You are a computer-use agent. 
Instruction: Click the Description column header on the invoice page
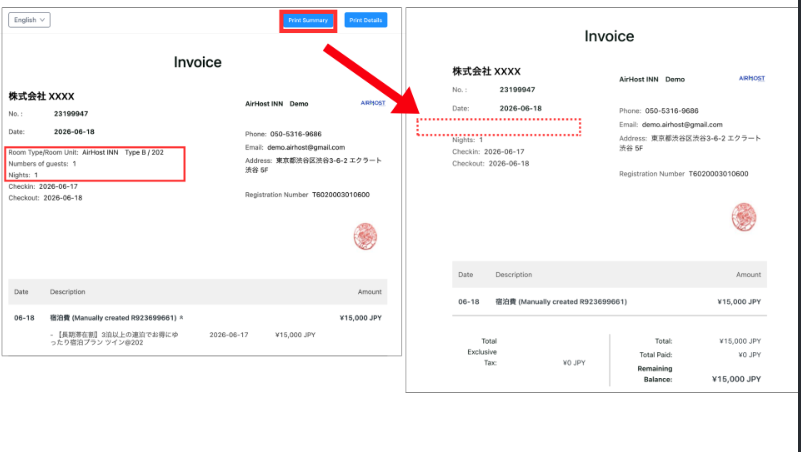click(67, 292)
